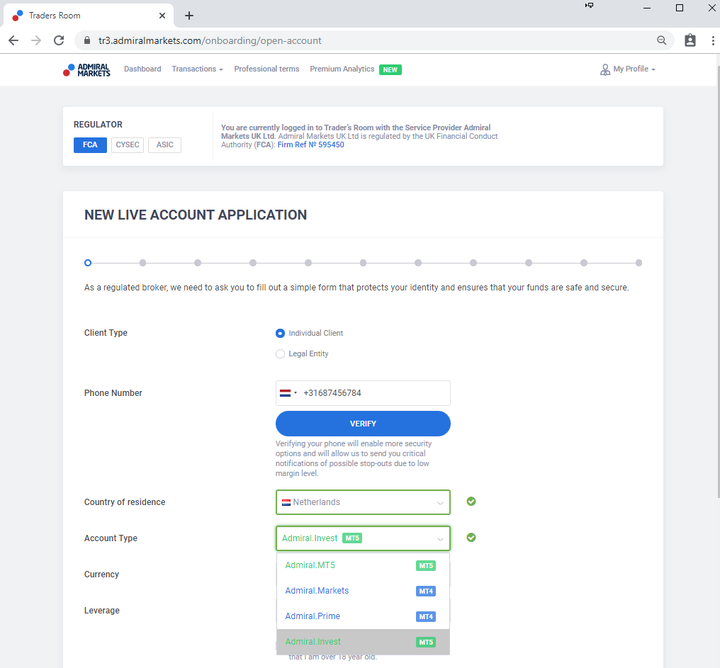Select the Legal Entity radio button
720x668 pixels.
280,354
